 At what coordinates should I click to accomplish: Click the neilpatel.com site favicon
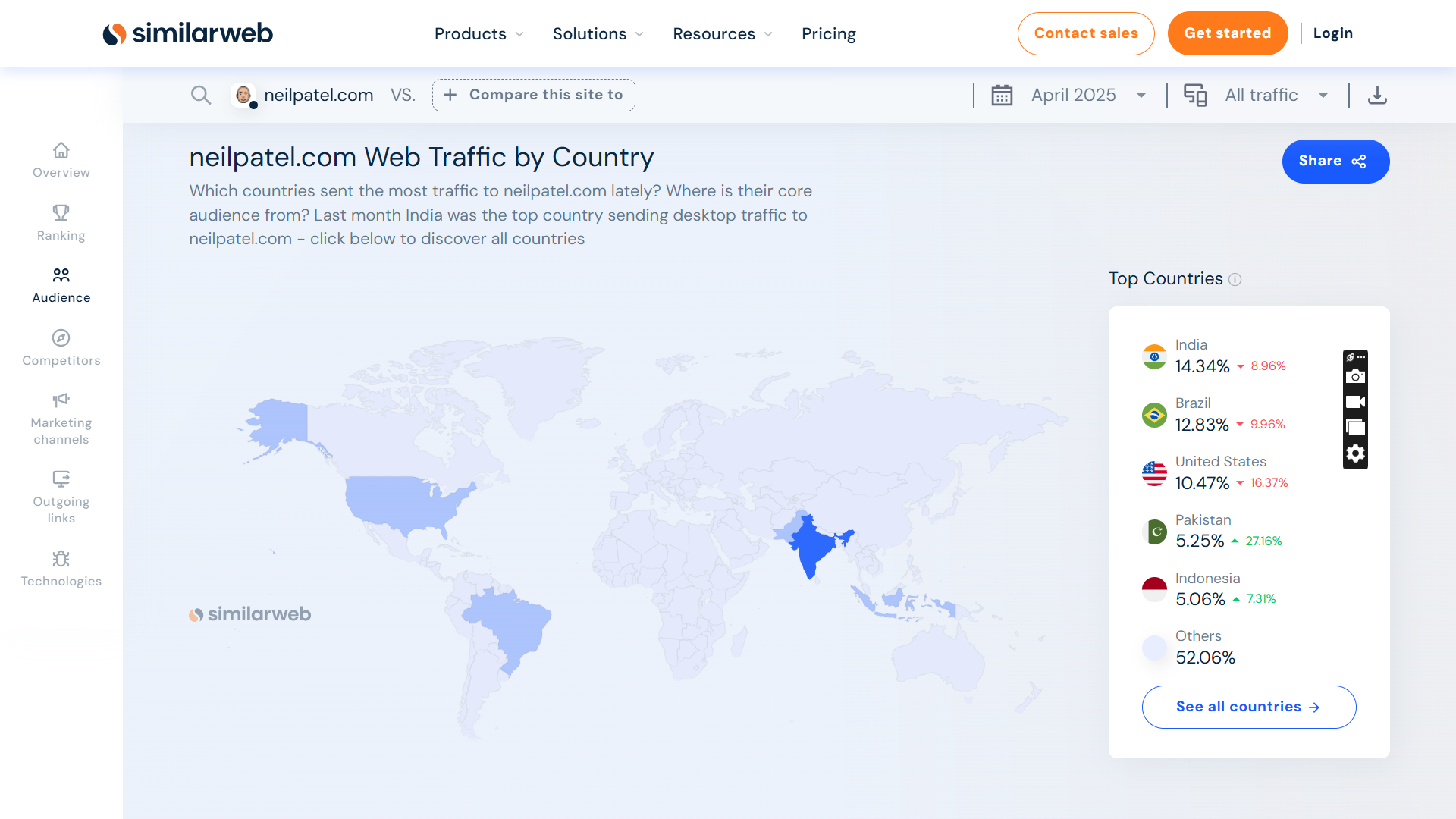pyautogui.click(x=243, y=95)
